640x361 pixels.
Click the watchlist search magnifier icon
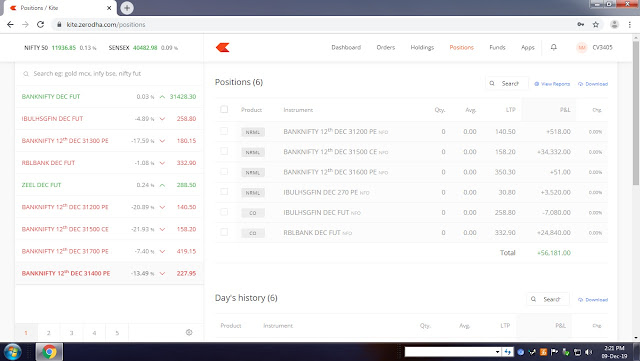(26, 74)
